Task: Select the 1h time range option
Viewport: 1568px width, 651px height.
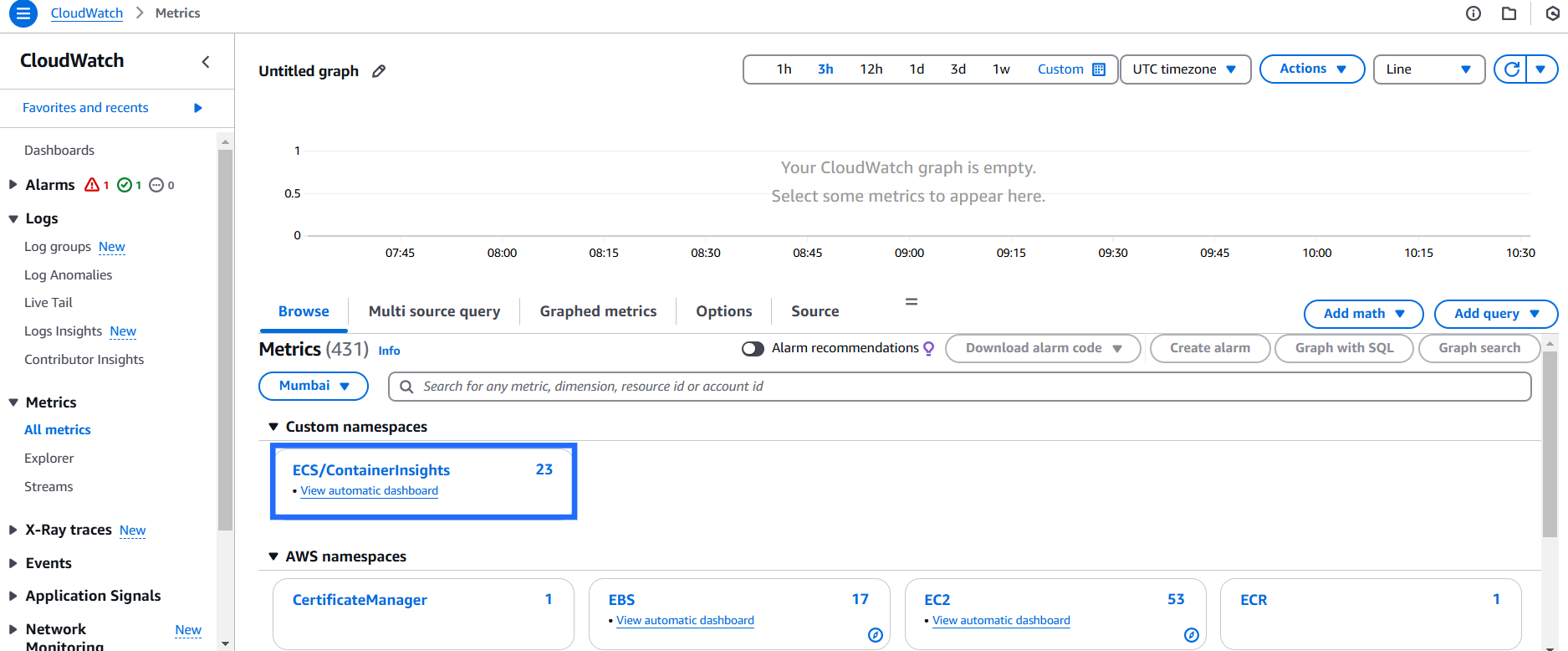Action: (x=784, y=69)
